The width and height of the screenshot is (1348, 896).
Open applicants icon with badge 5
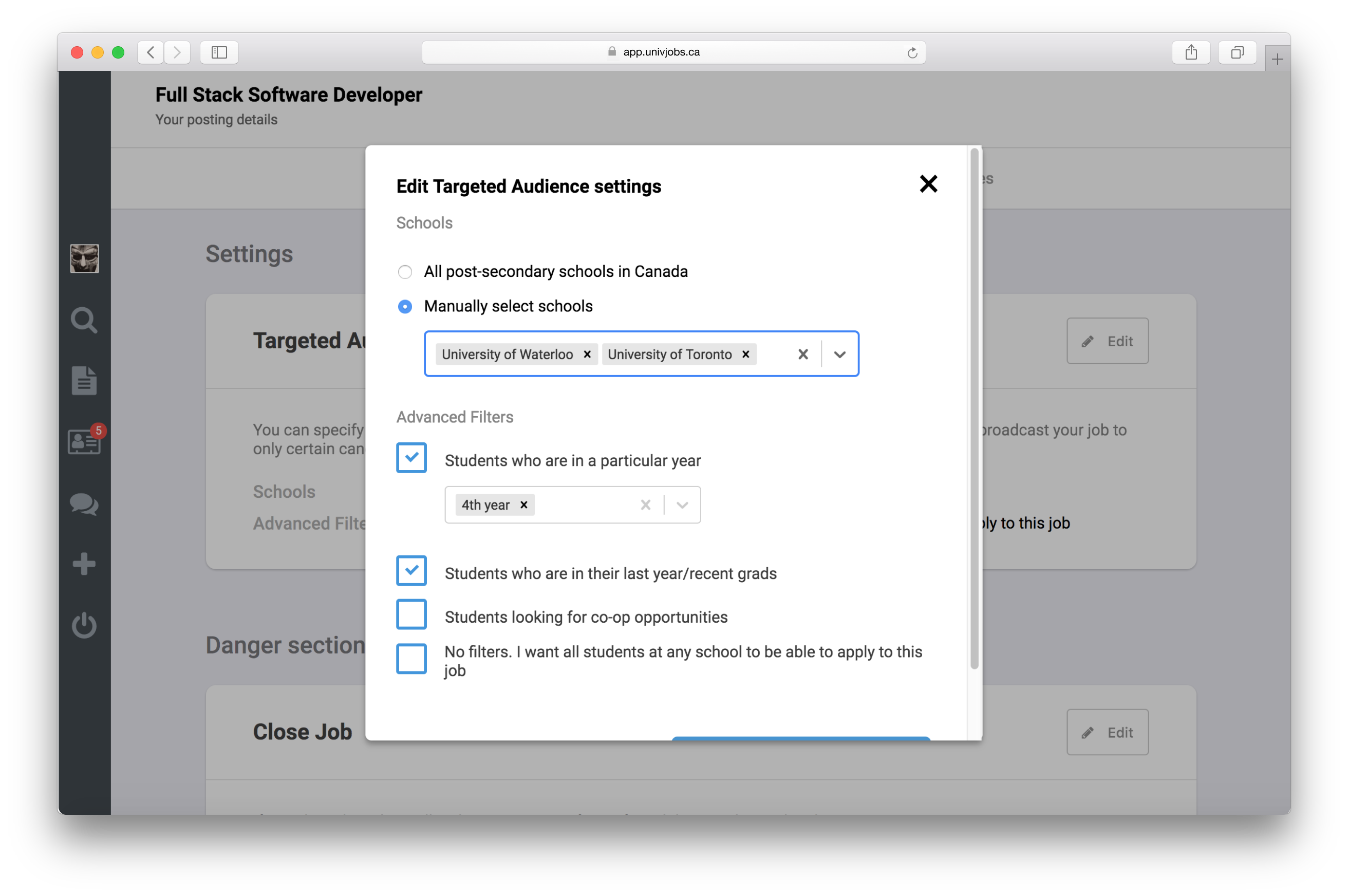(x=84, y=442)
